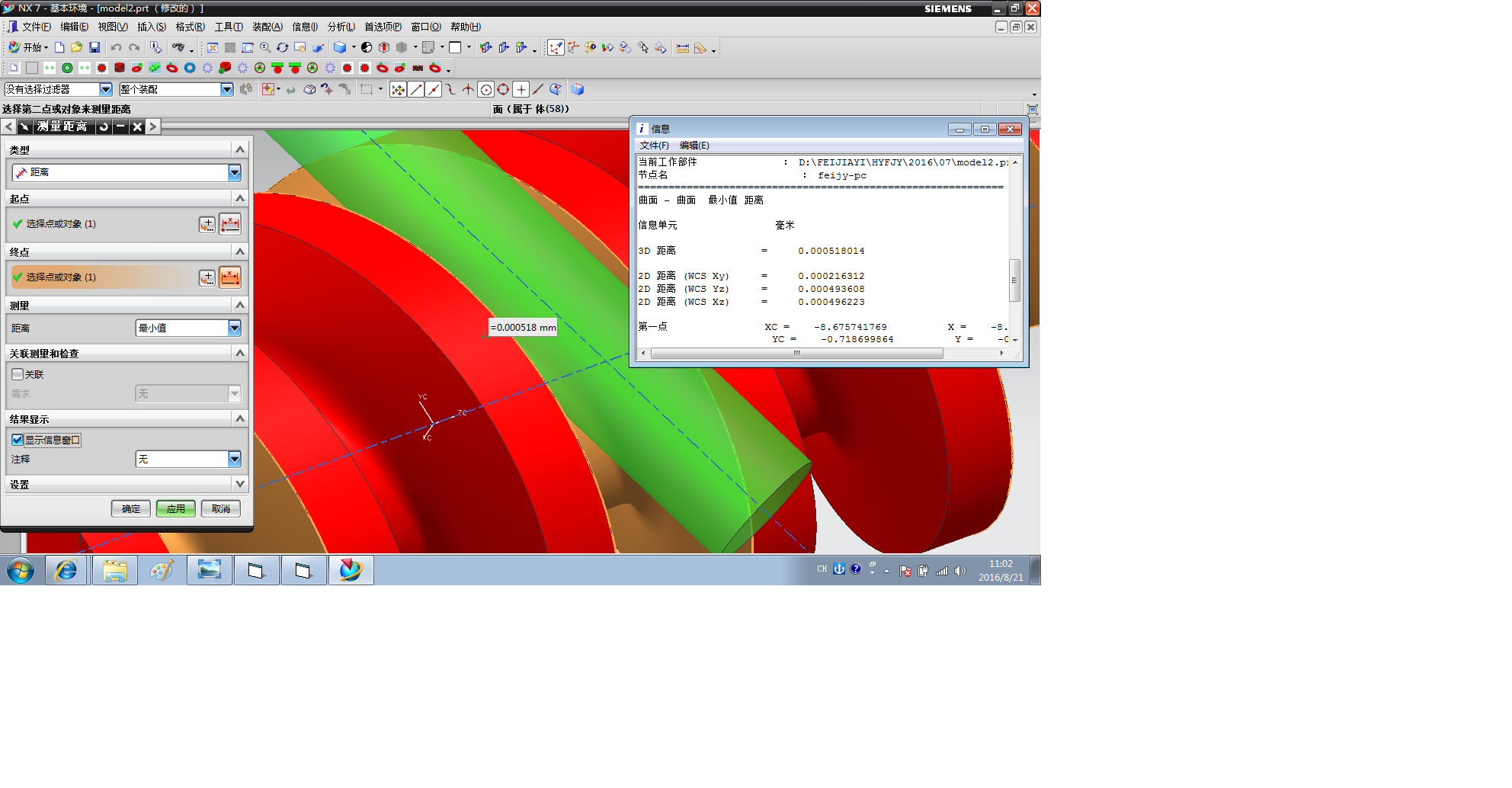Save the part with the floppy icon
Viewport: 1512px width, 788px height.
94,47
